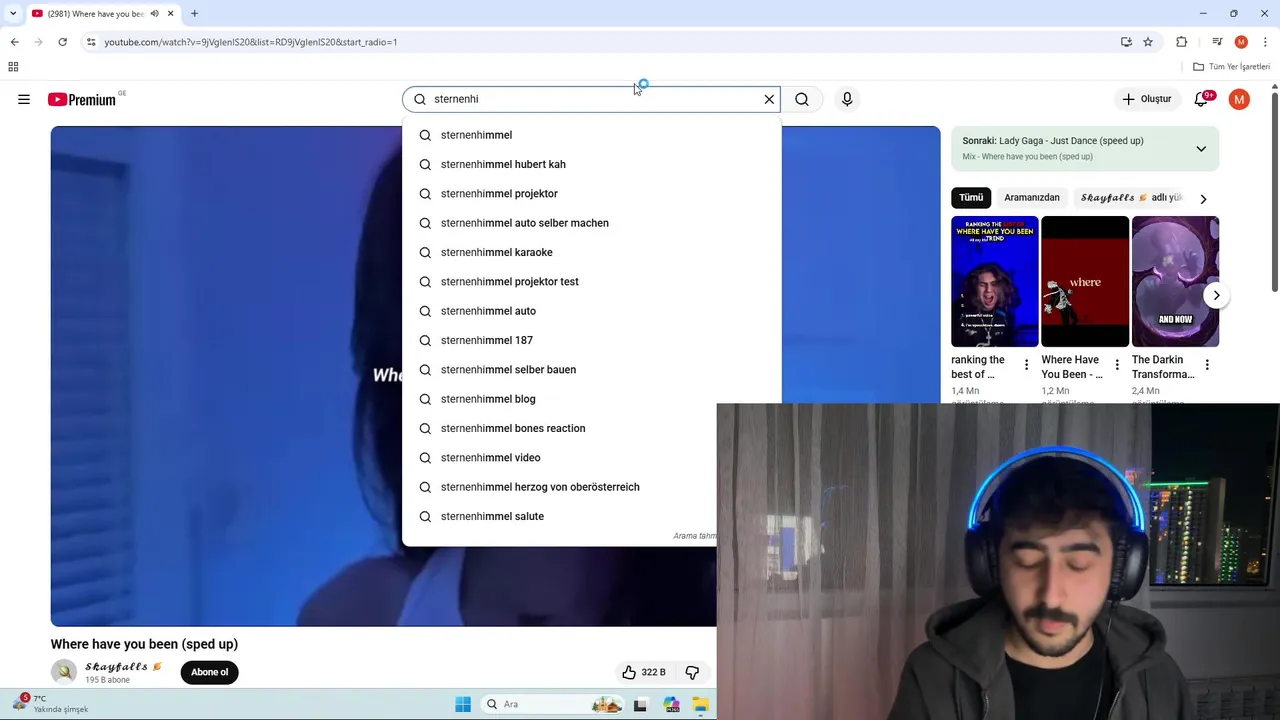
Task: Open 'Where Have You Been' short thumbnail
Action: click(x=1085, y=282)
